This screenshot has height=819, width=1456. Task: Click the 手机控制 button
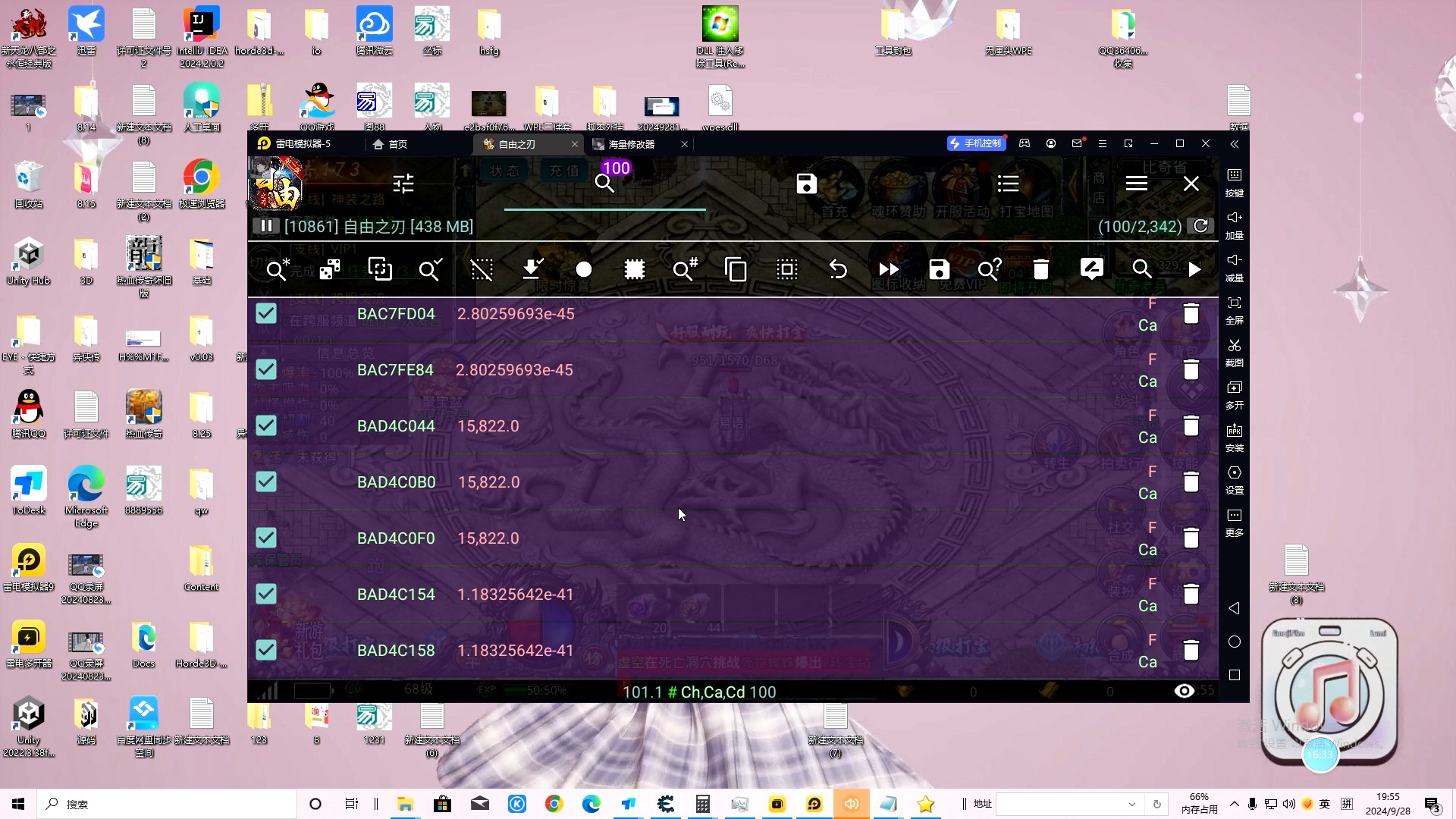pyautogui.click(x=976, y=143)
